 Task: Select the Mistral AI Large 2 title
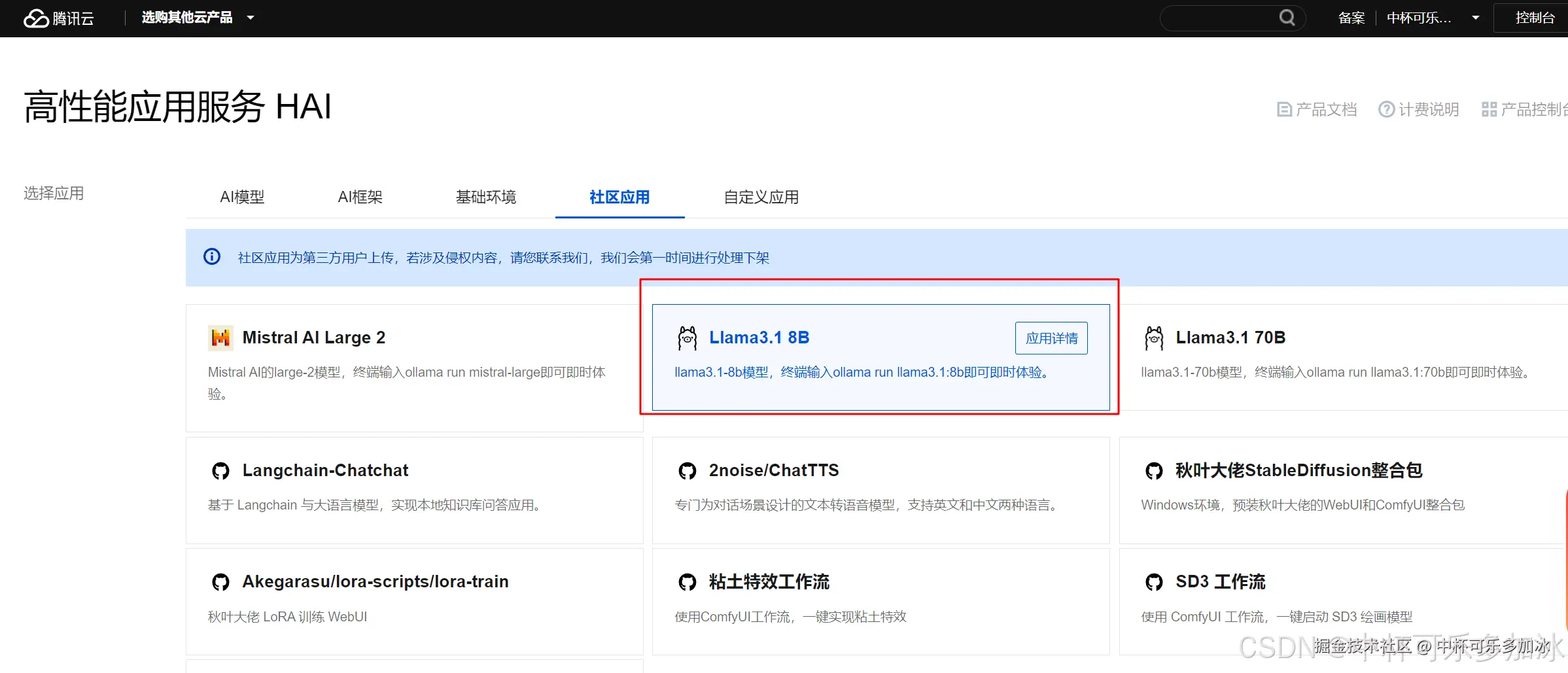pyautogui.click(x=314, y=337)
